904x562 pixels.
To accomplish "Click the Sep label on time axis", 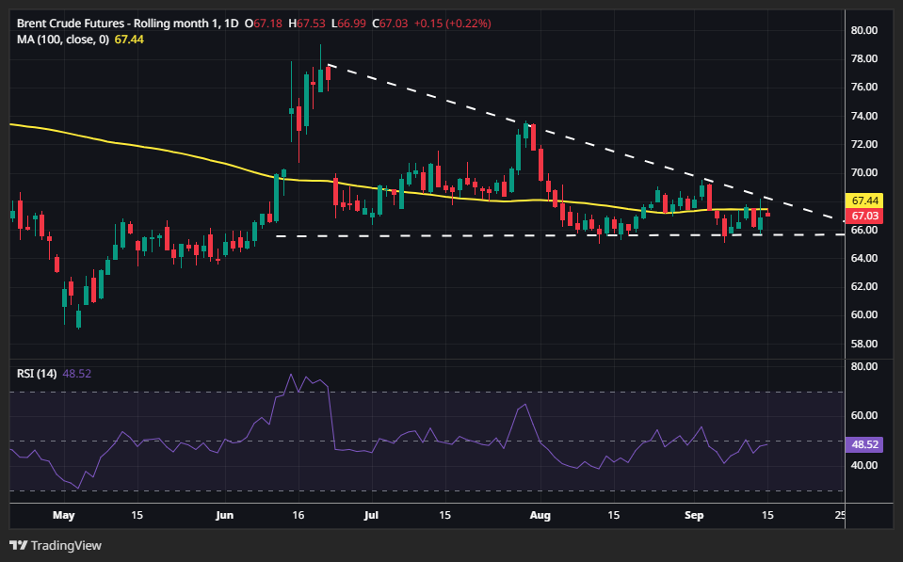I will pyautogui.click(x=694, y=516).
